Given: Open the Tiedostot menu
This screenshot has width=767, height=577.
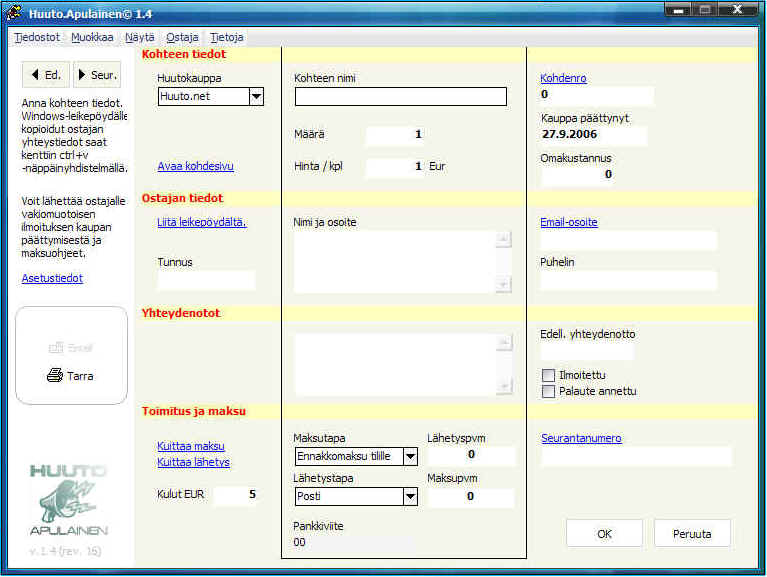Looking at the screenshot, I should (x=38, y=37).
